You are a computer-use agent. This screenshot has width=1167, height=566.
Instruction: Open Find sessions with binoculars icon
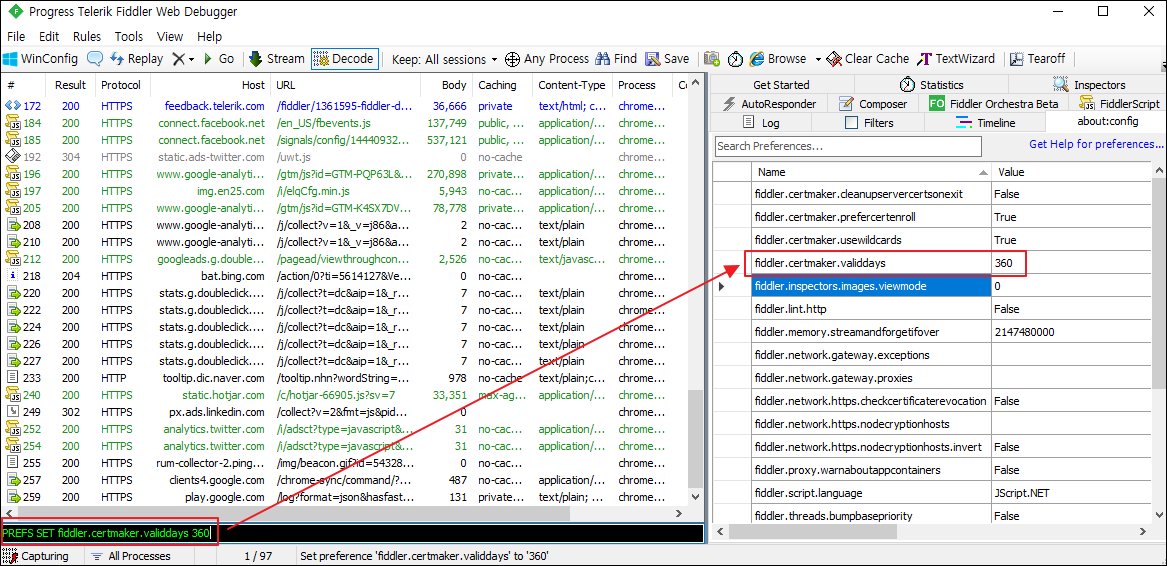(615, 59)
